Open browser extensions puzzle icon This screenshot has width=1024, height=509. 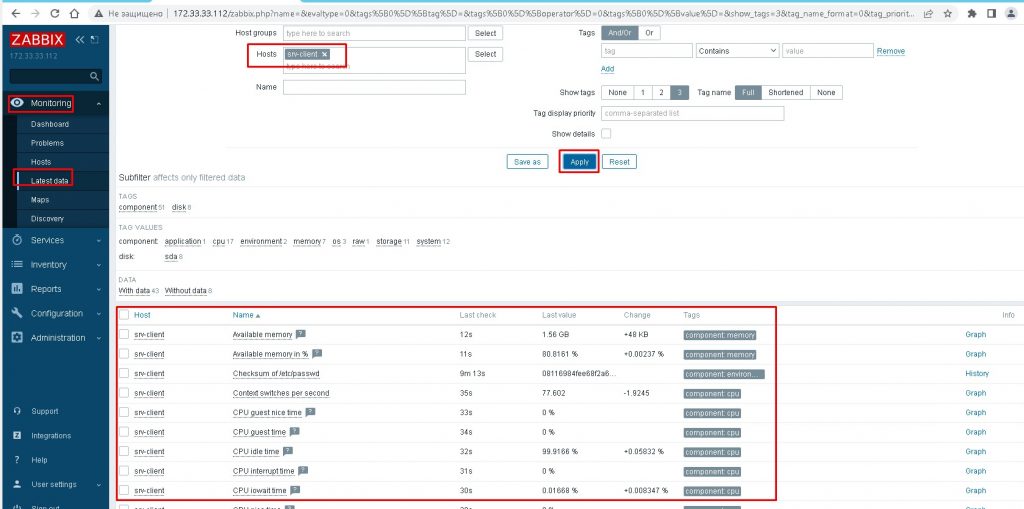[x=971, y=14]
